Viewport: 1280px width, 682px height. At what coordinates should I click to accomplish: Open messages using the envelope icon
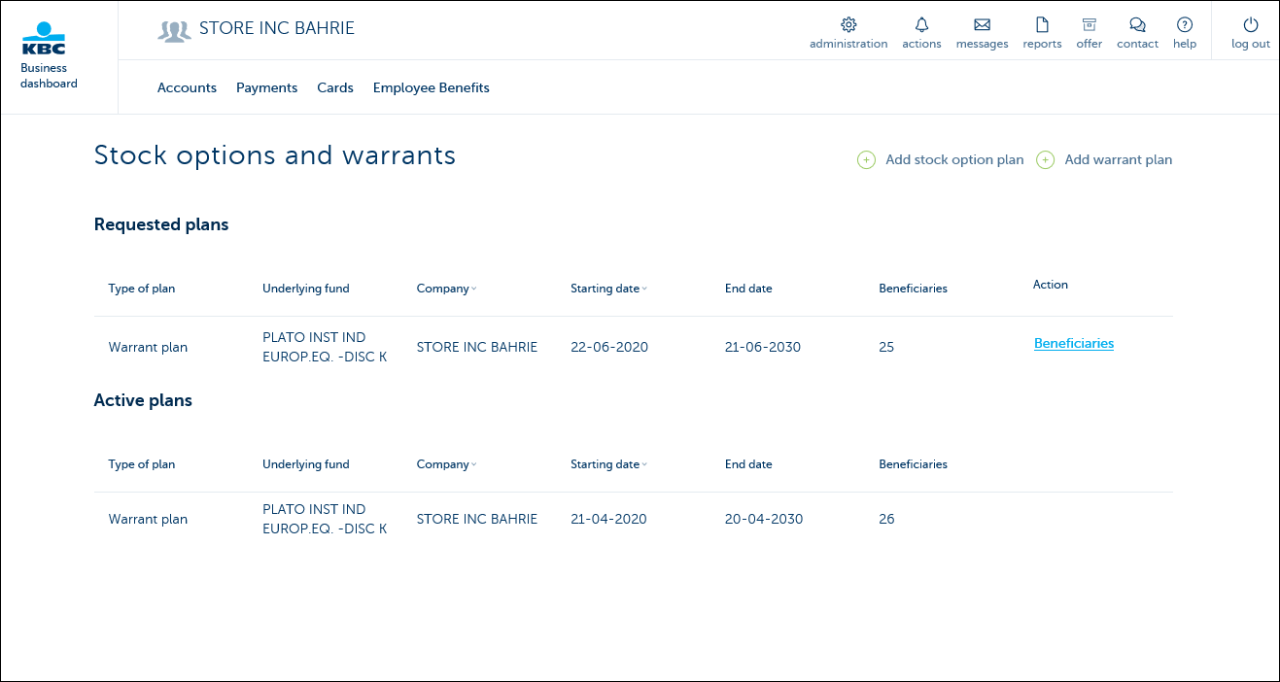[981, 24]
